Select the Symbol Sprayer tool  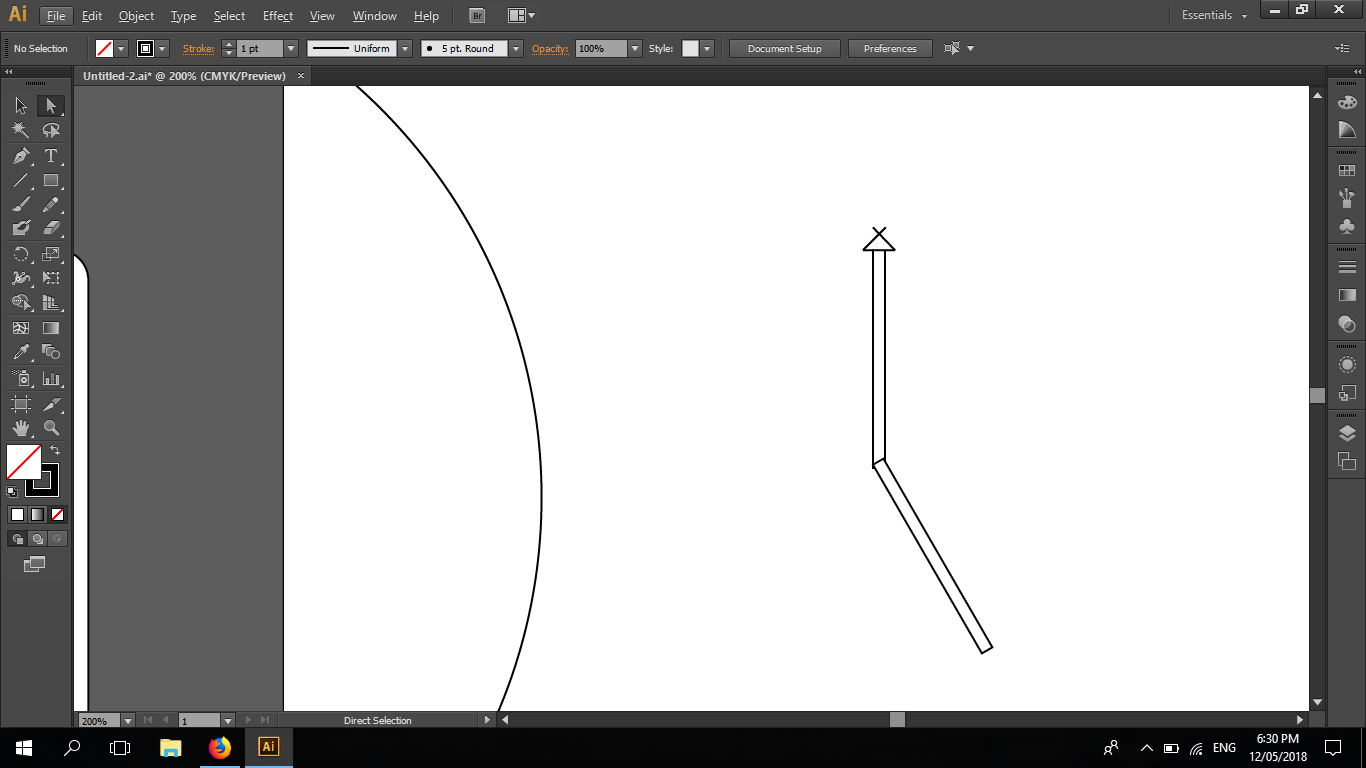[x=21, y=379]
